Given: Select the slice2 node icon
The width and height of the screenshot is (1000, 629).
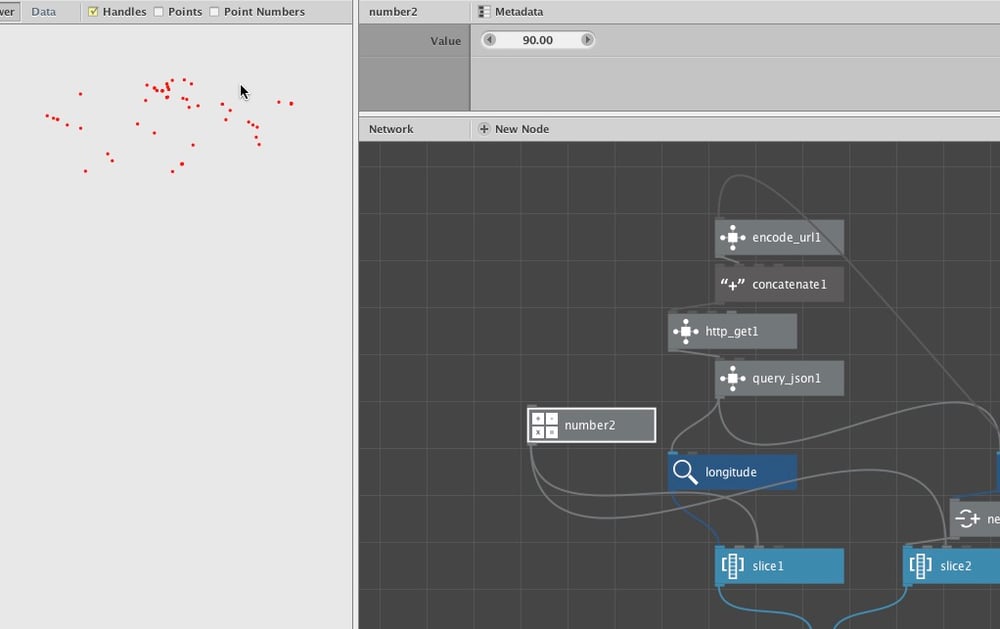Looking at the screenshot, I should [920, 566].
